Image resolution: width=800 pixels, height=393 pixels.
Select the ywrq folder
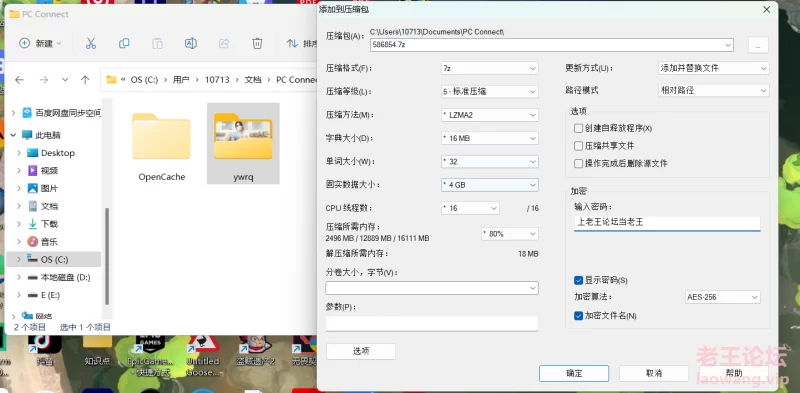[243, 143]
